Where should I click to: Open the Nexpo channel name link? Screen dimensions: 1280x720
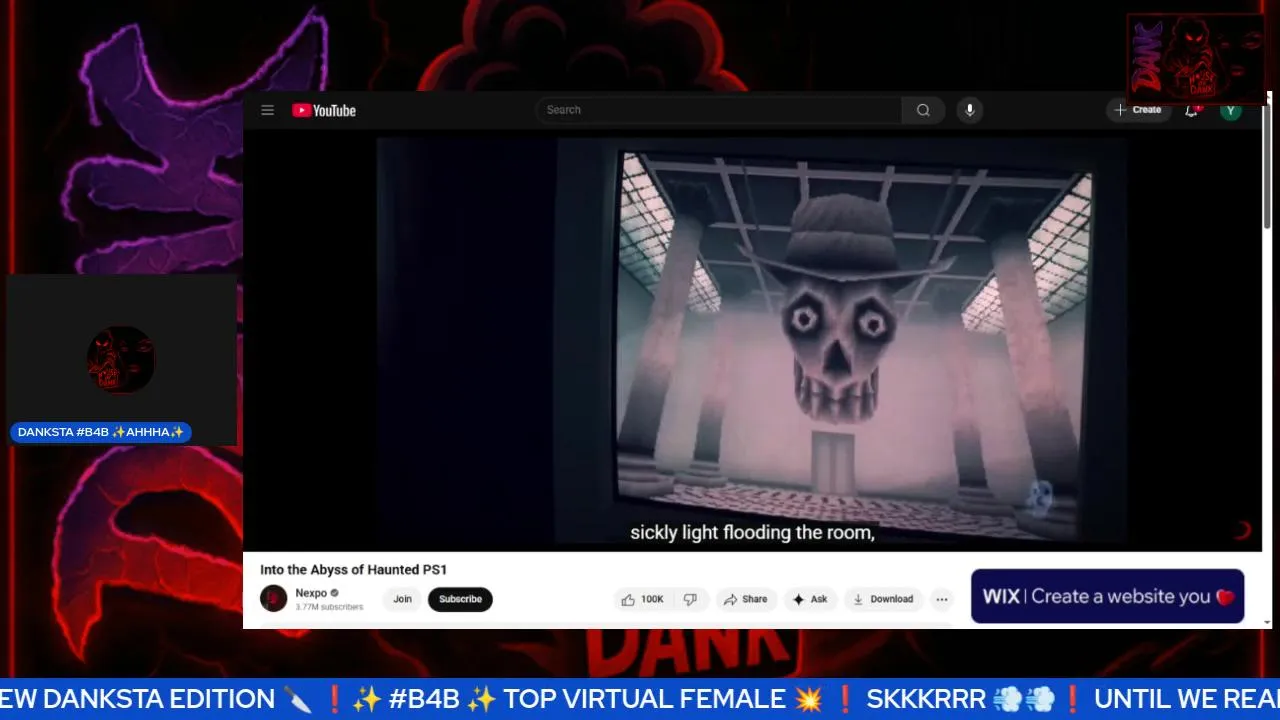[x=311, y=593]
